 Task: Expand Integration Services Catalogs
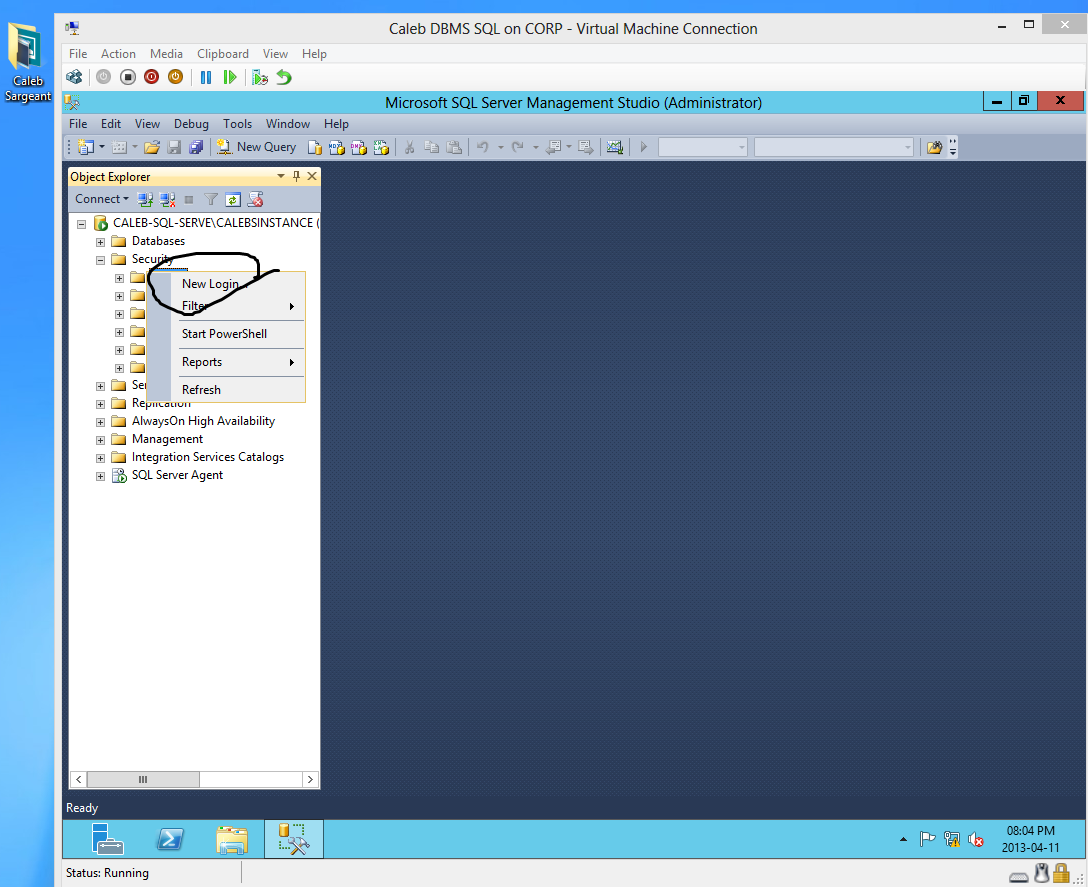point(101,458)
